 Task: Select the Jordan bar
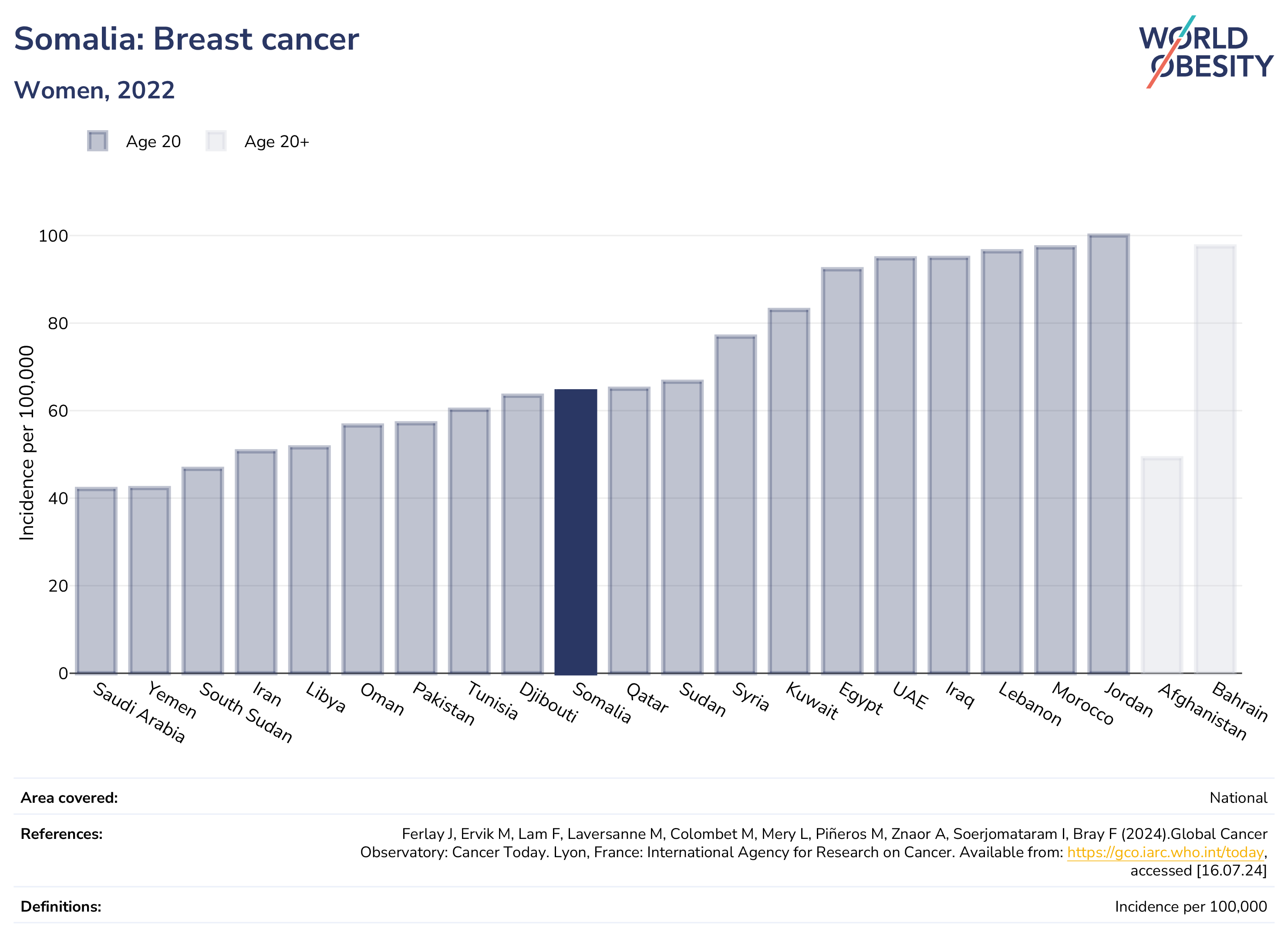click(x=1108, y=454)
